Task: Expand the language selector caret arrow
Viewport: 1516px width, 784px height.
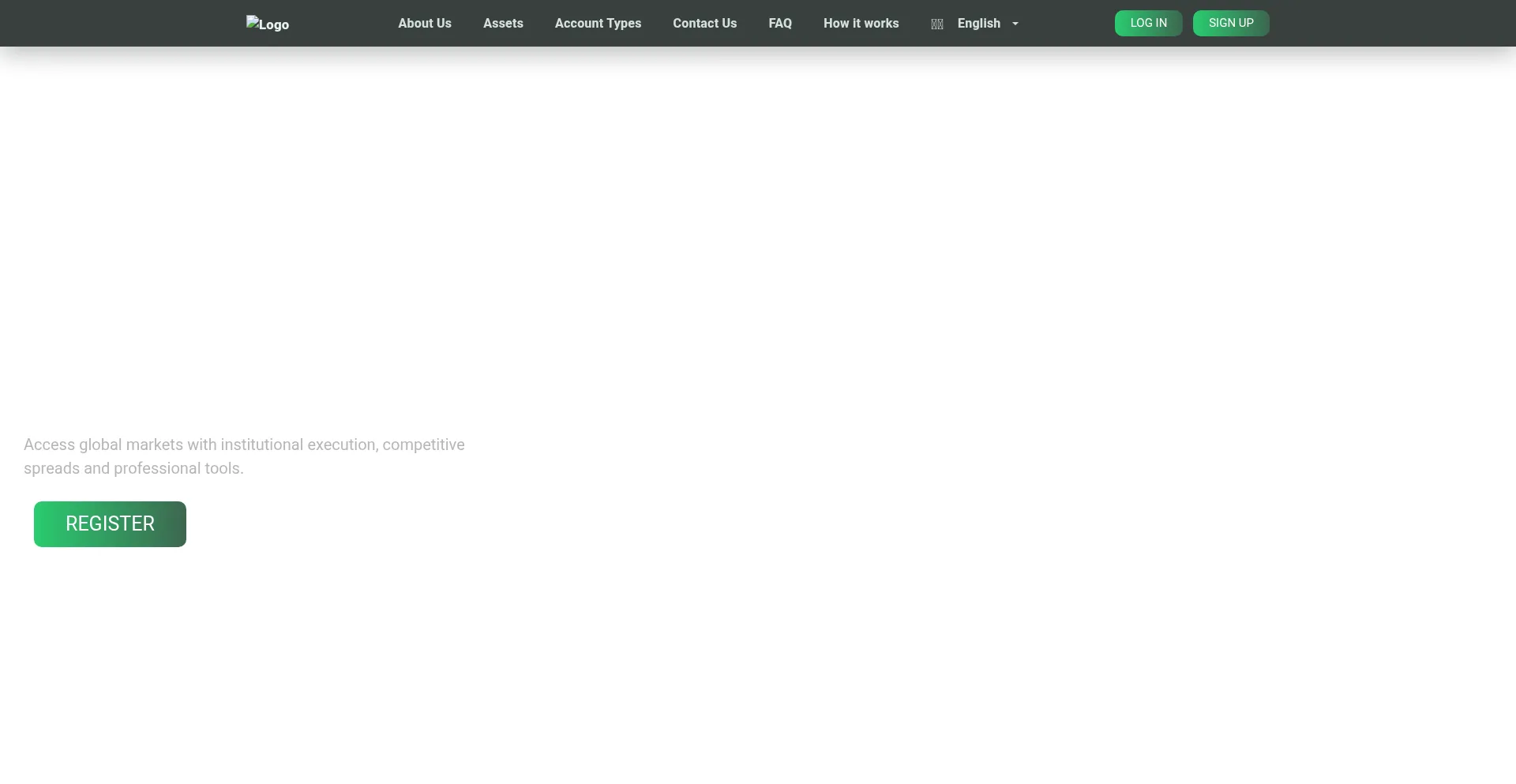Action: tap(1015, 24)
